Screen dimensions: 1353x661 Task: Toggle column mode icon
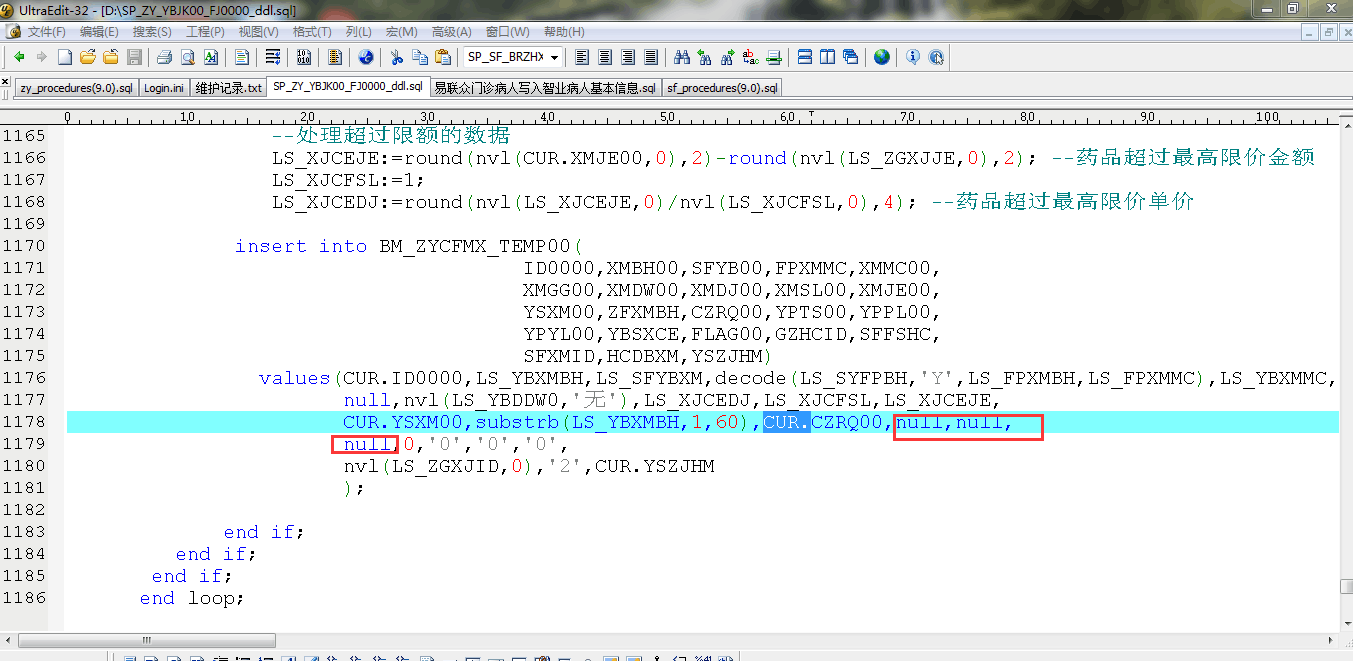click(x=336, y=57)
